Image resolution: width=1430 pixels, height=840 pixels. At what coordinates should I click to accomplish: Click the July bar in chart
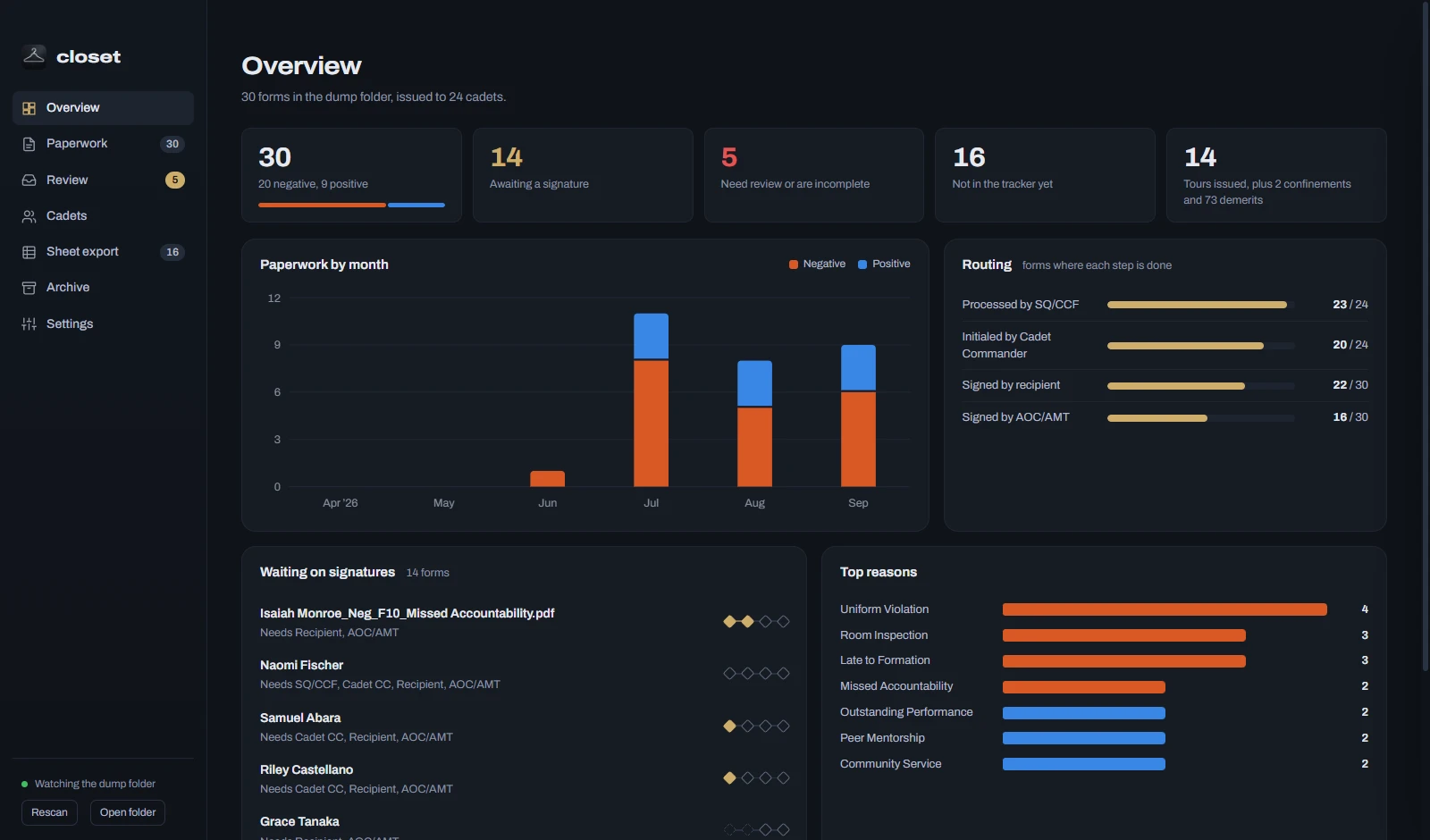point(651,399)
